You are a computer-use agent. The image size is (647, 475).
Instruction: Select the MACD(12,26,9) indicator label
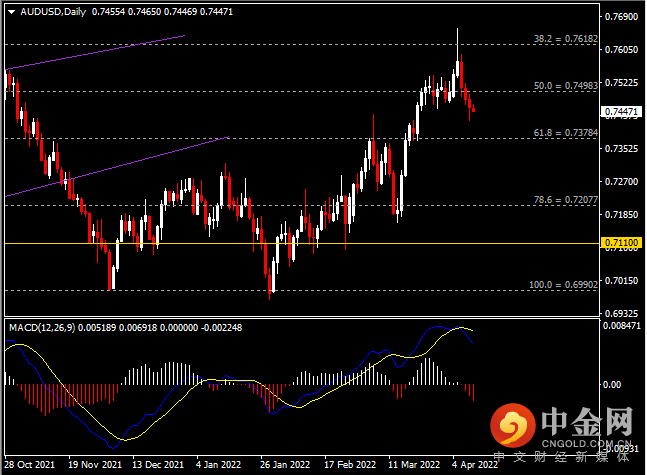(x=42, y=328)
